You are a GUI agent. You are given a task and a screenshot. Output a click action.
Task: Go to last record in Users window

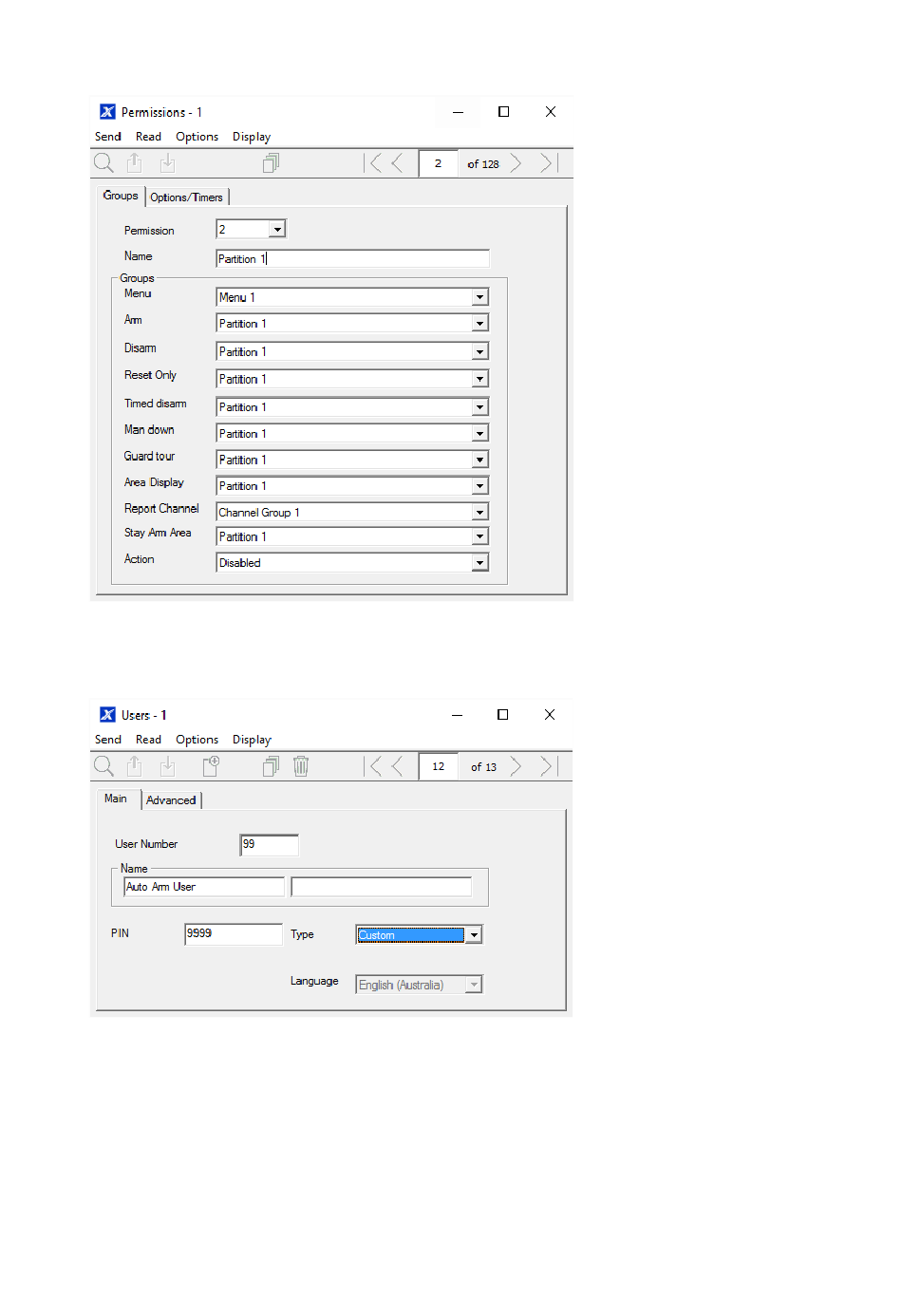[549, 766]
